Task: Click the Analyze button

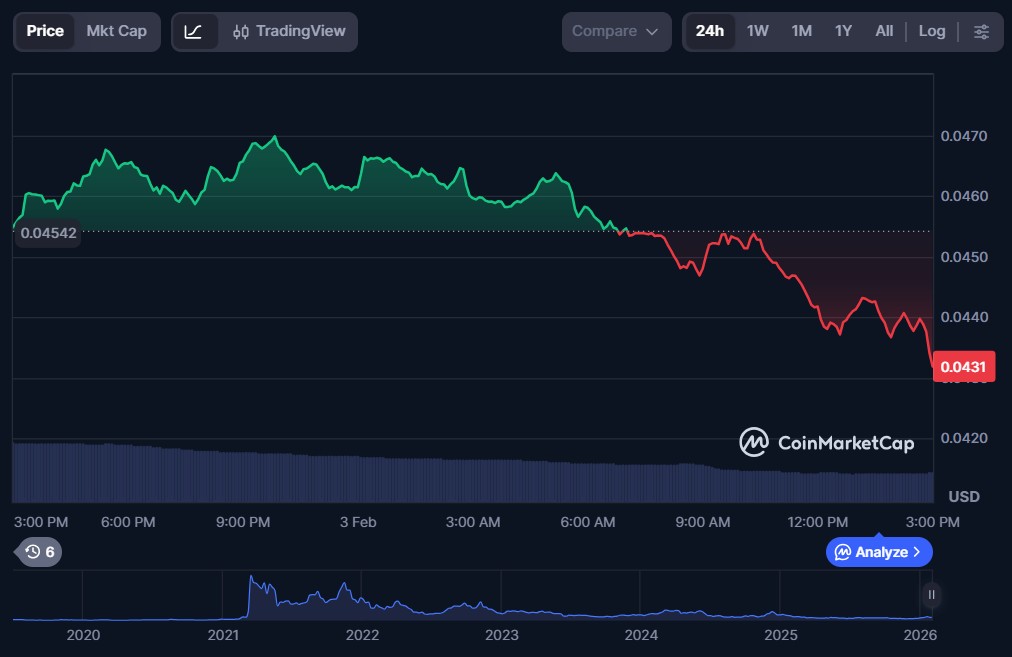Action: click(x=878, y=552)
